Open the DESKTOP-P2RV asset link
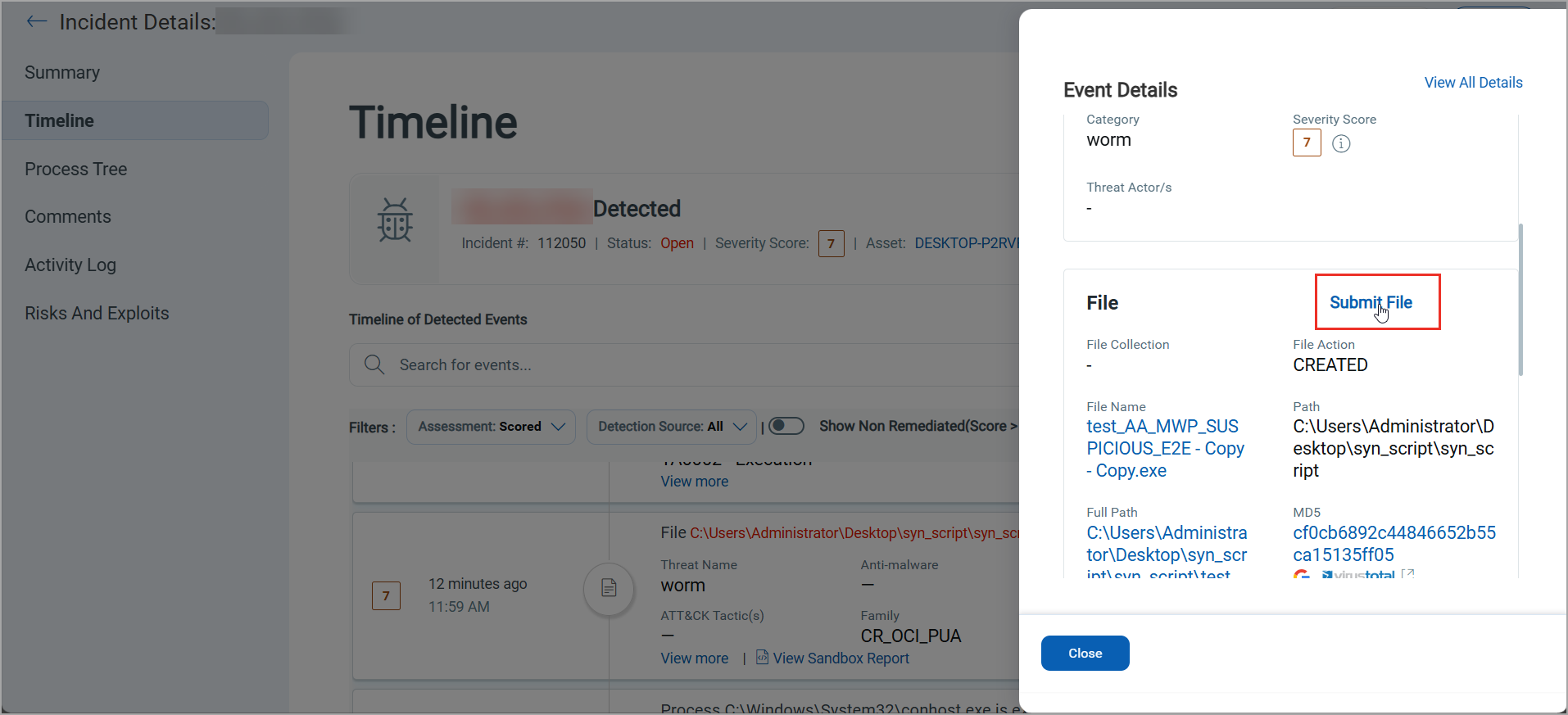The image size is (1568, 715). 967,243
